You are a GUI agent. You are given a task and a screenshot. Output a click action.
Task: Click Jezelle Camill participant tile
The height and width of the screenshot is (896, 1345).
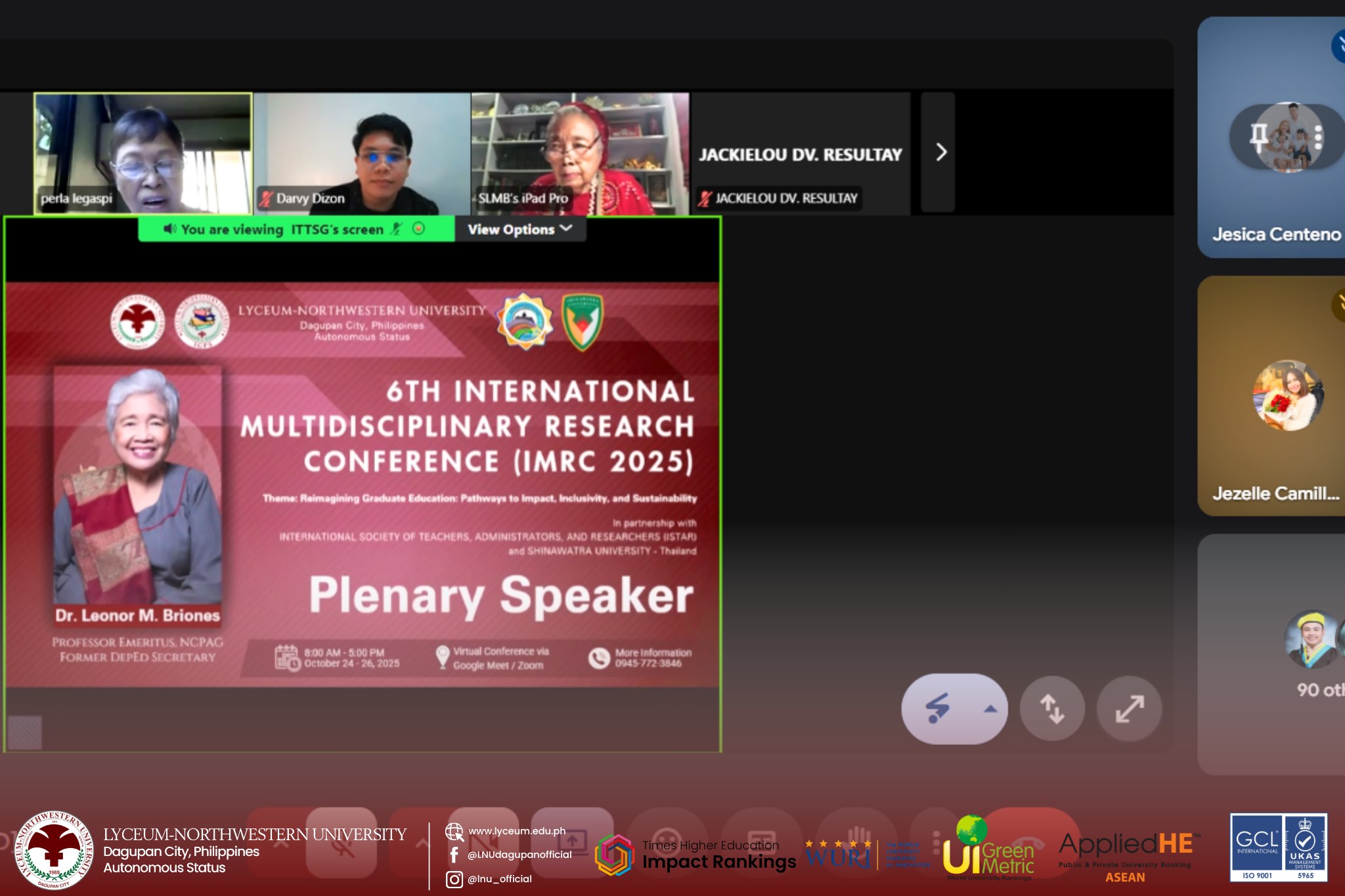(1274, 396)
